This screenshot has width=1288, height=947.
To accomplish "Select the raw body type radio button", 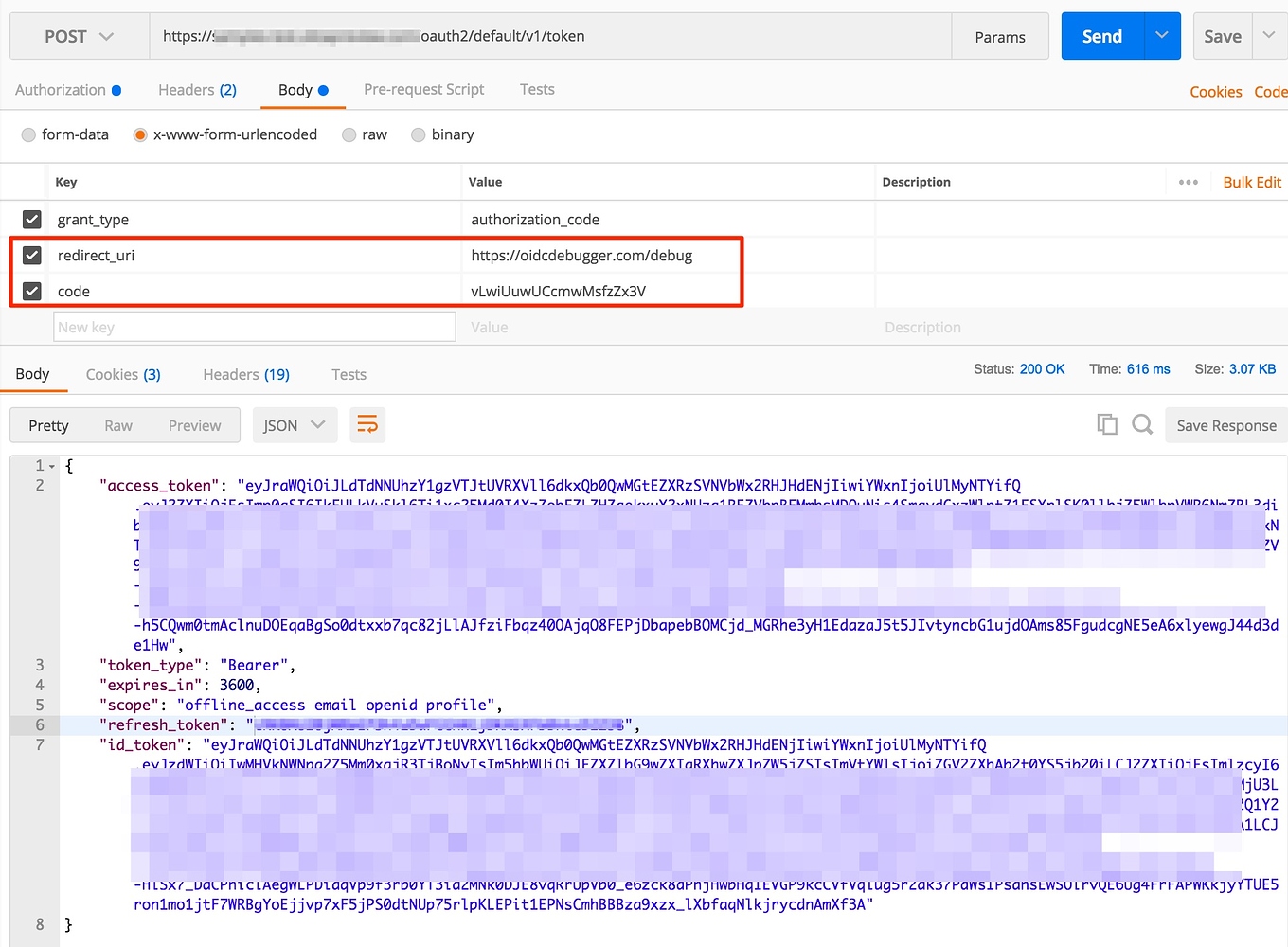I will click(x=349, y=134).
